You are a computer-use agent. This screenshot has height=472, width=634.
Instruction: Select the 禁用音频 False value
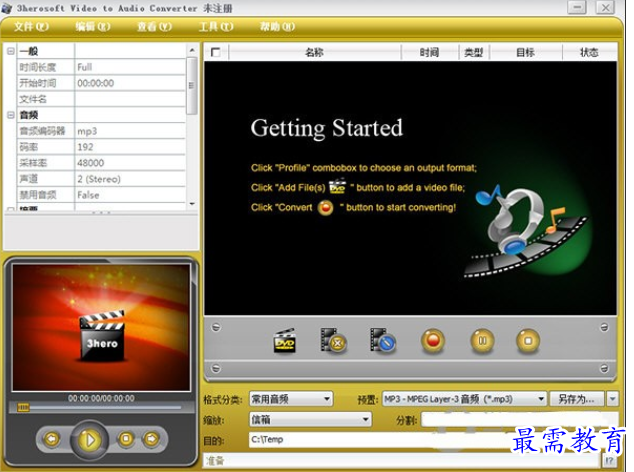pos(130,195)
